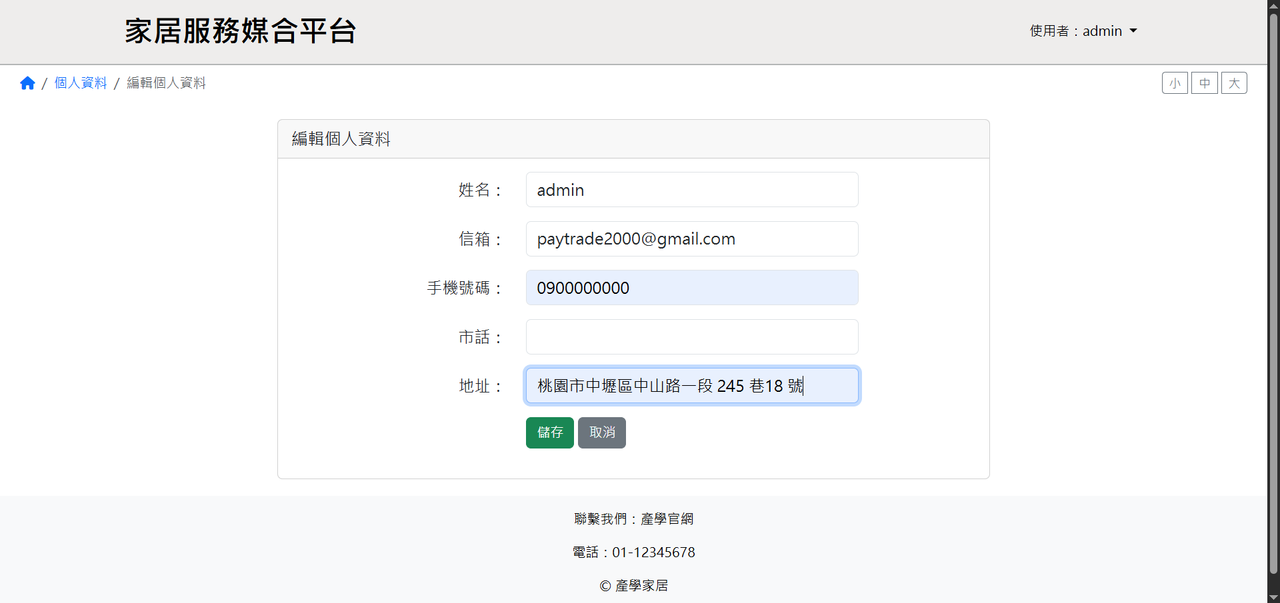Screen dimensions: 1280x603
Task: Focus the 信箱 email input field
Action: point(692,239)
